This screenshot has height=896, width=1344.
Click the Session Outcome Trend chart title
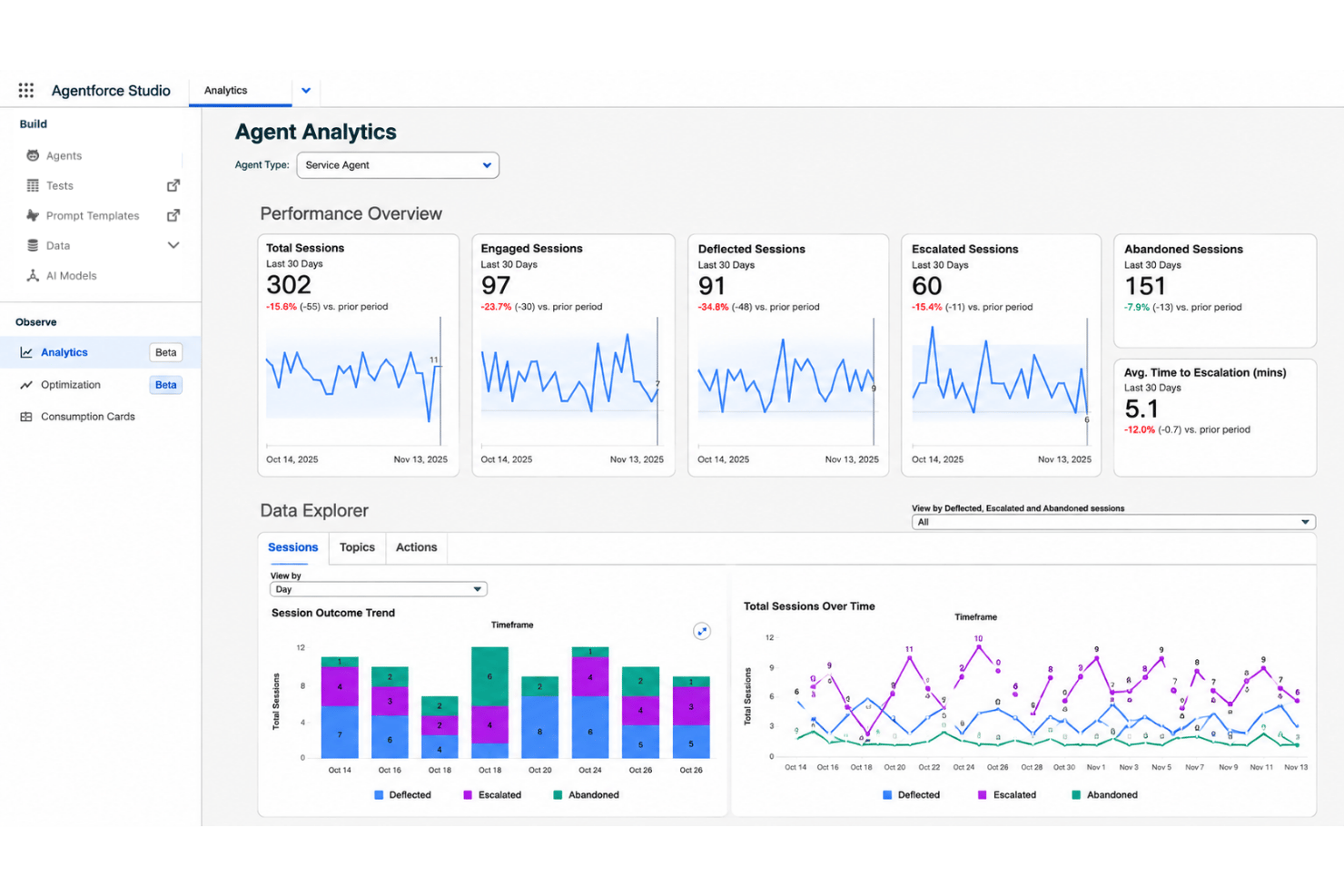(333, 613)
